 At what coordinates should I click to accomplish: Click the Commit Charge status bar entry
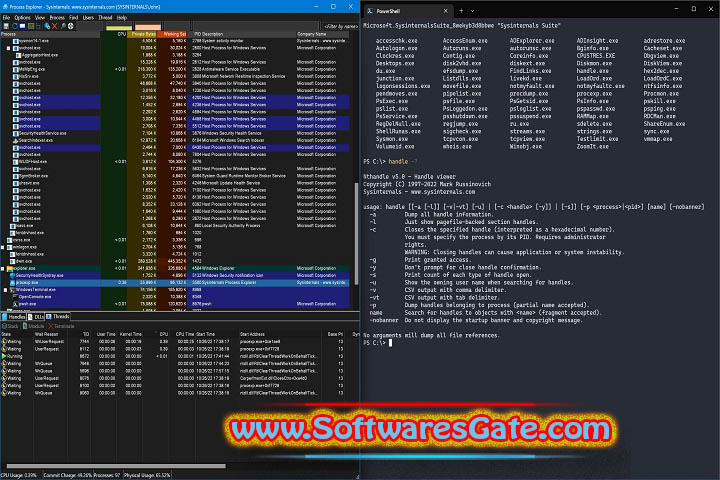68,475
